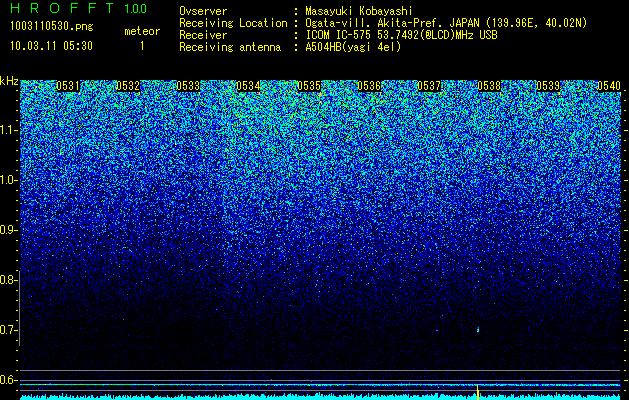Click the 0540 time marker
This screenshot has width=629, height=400.
[x=609, y=86]
